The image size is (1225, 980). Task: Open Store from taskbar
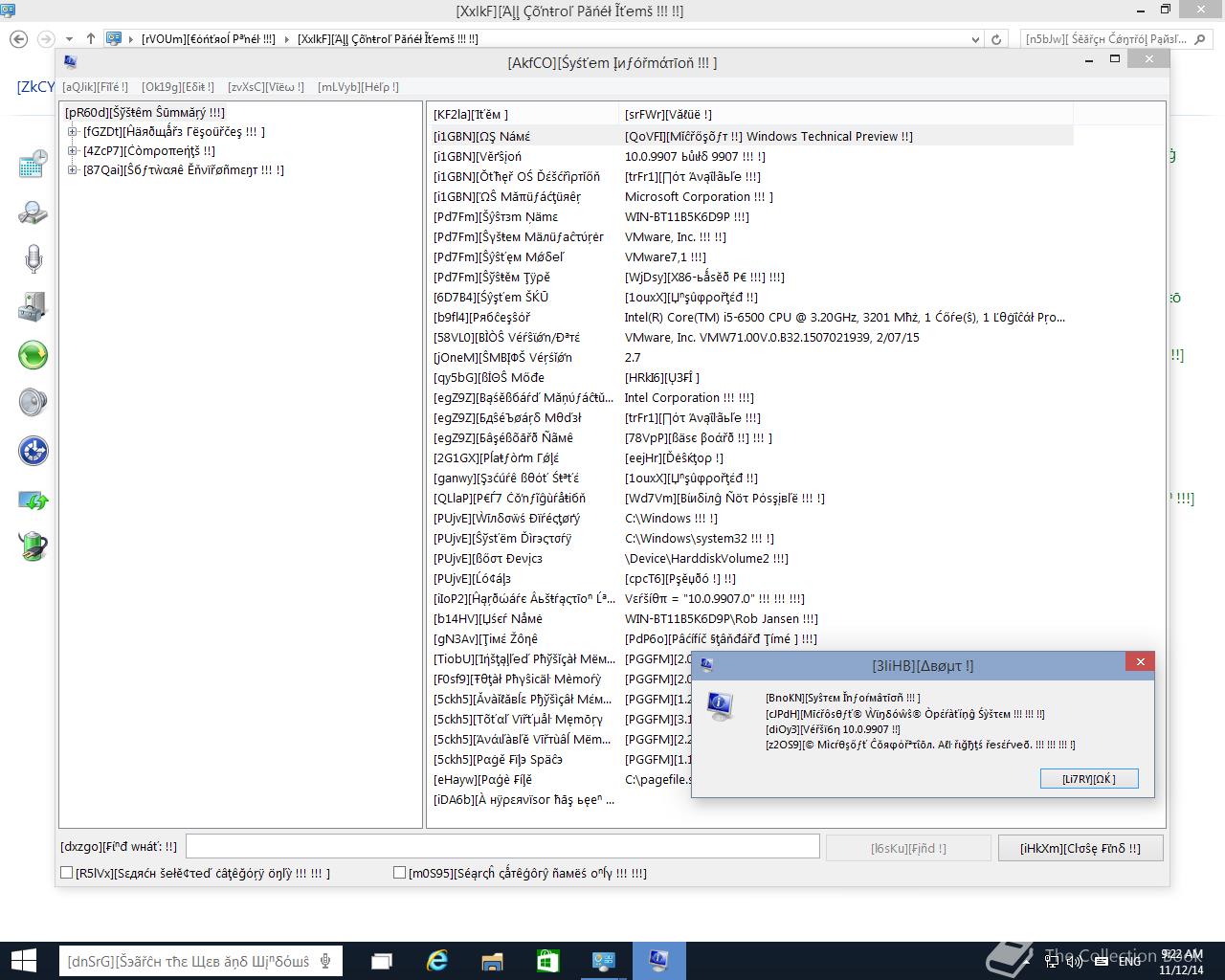click(548, 961)
